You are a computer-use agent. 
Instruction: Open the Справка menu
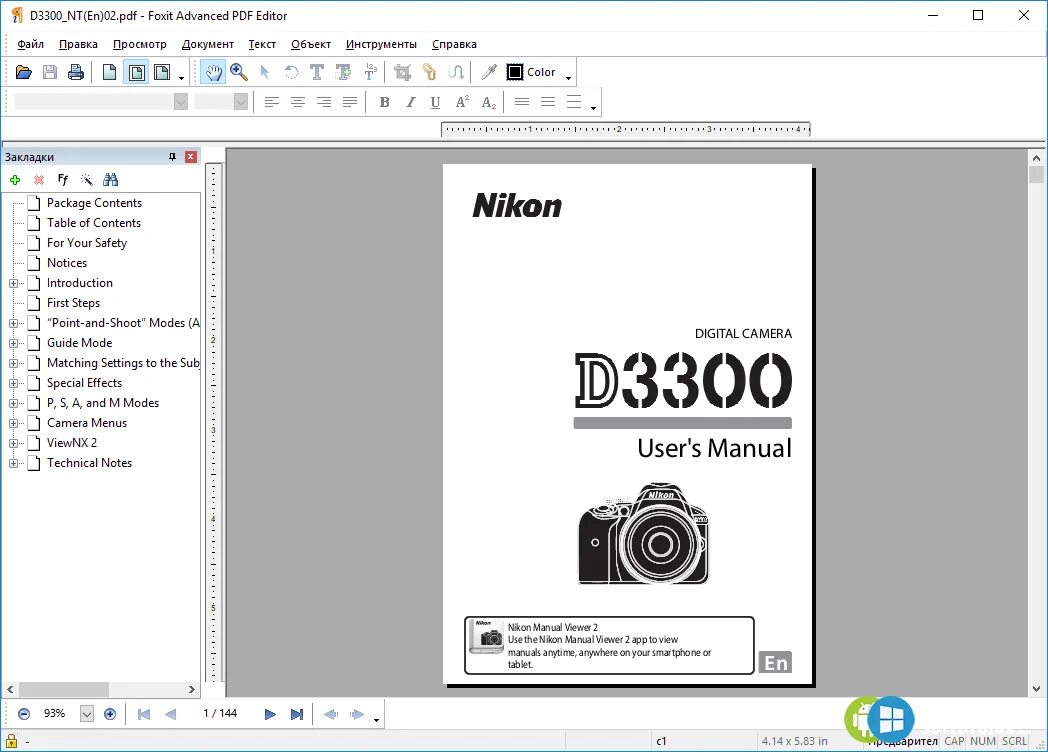tap(454, 44)
